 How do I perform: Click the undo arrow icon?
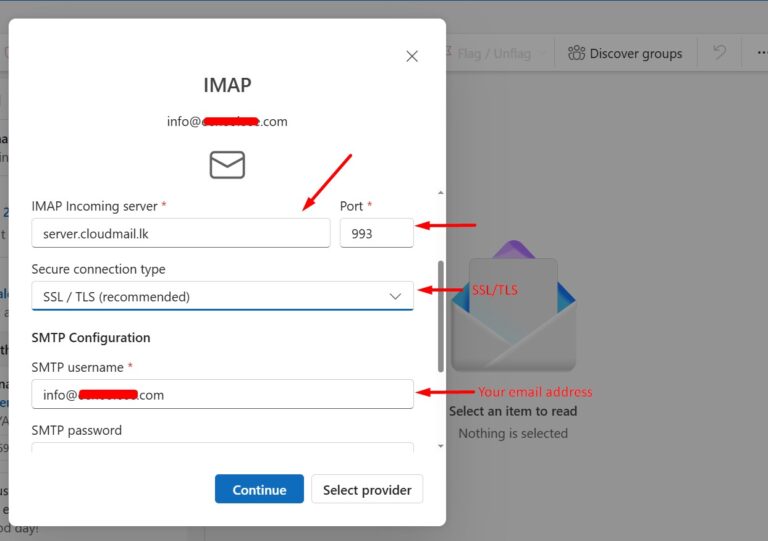(718, 53)
